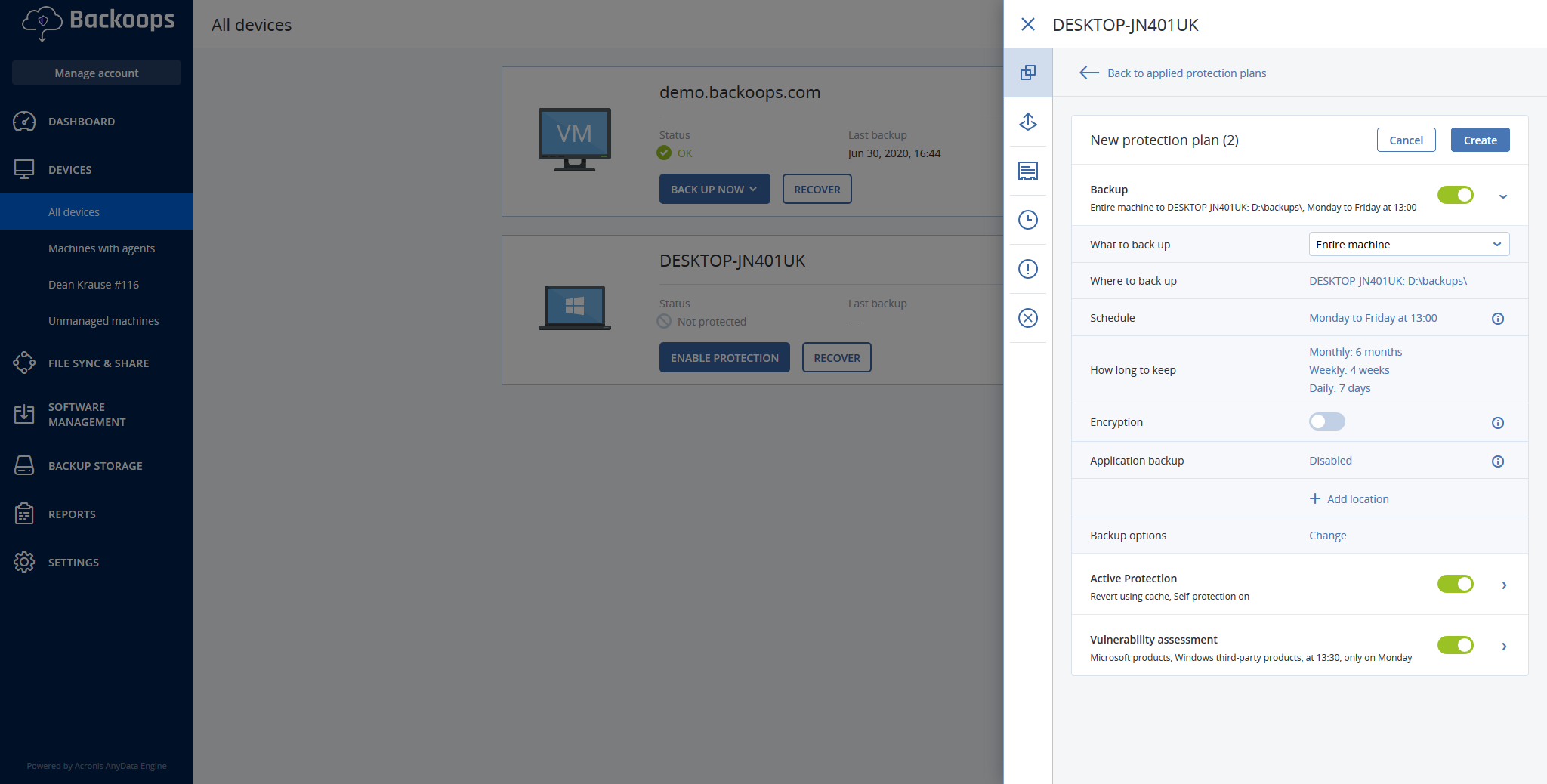
Task: Close the DESKTOP-JN401UK side panel
Action: [1028, 24]
